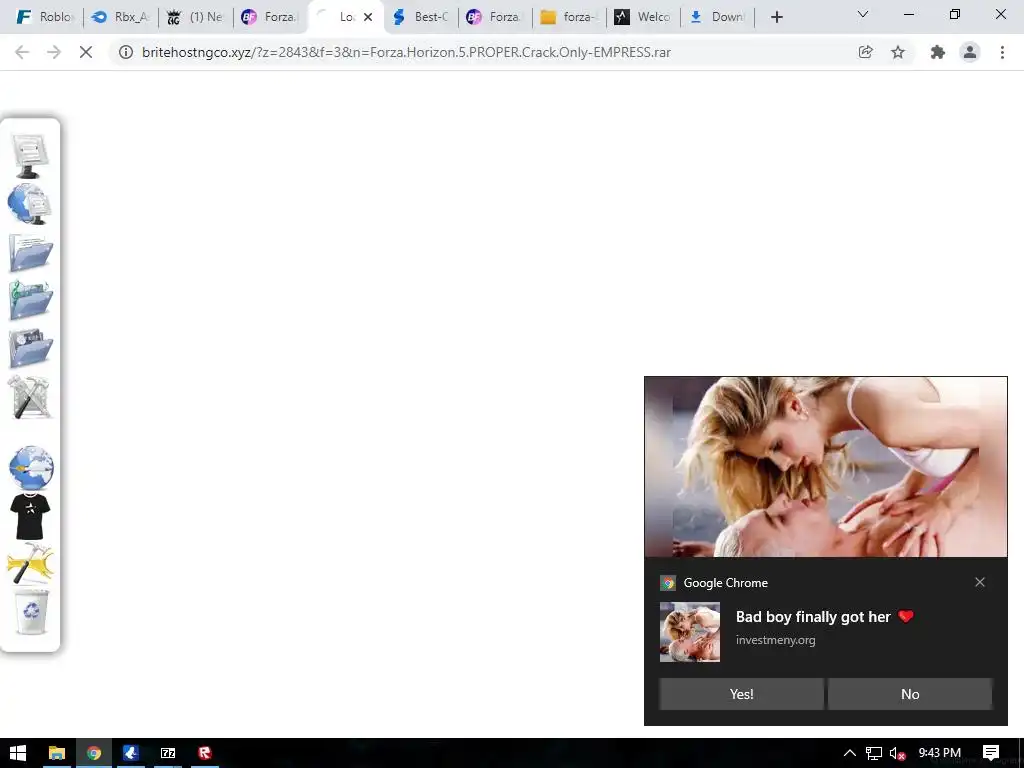
Task: Dismiss the Google Chrome notification
Action: tap(980, 582)
